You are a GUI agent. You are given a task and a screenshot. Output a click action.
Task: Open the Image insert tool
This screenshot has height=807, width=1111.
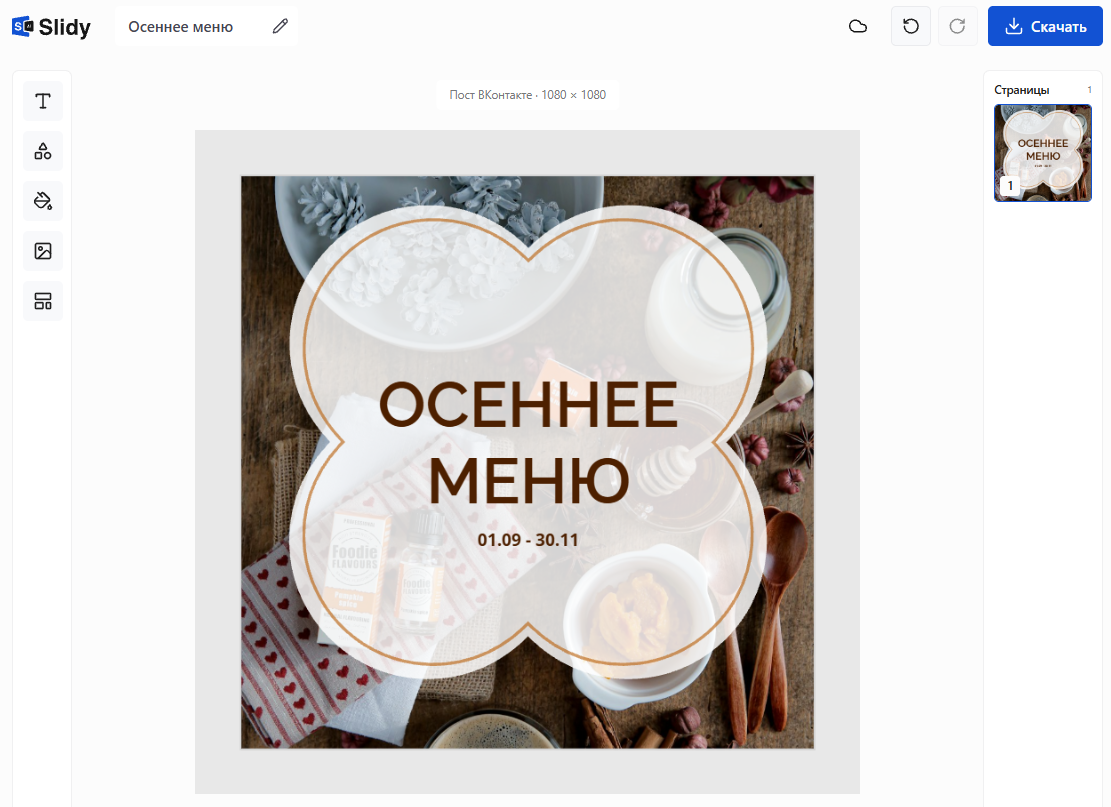point(43,251)
